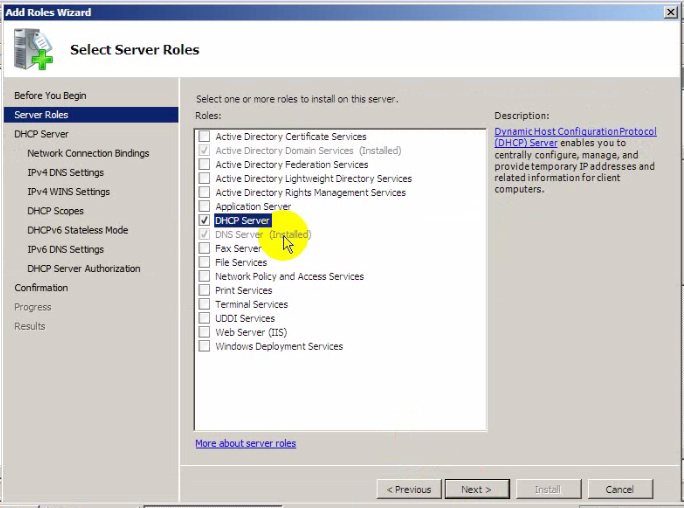Select the File Services role label
The image size is (684, 508).
pyautogui.click(x=241, y=262)
